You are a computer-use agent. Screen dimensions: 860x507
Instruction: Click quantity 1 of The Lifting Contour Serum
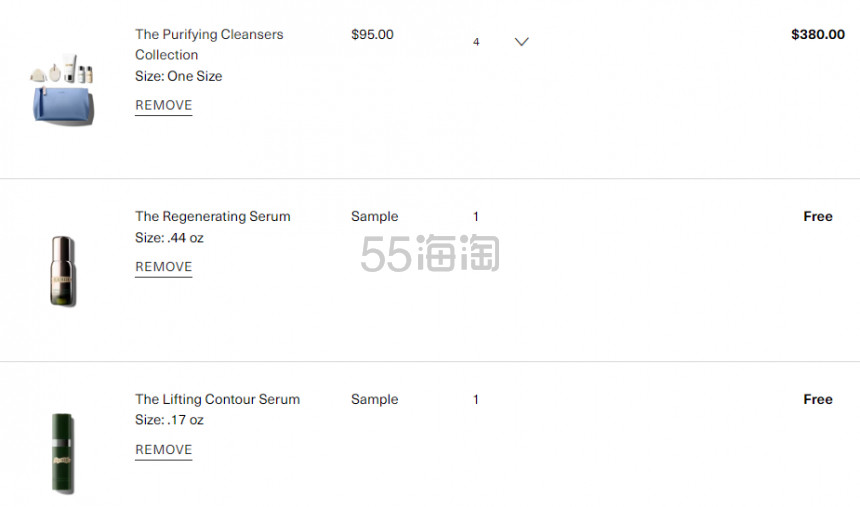[x=476, y=399]
